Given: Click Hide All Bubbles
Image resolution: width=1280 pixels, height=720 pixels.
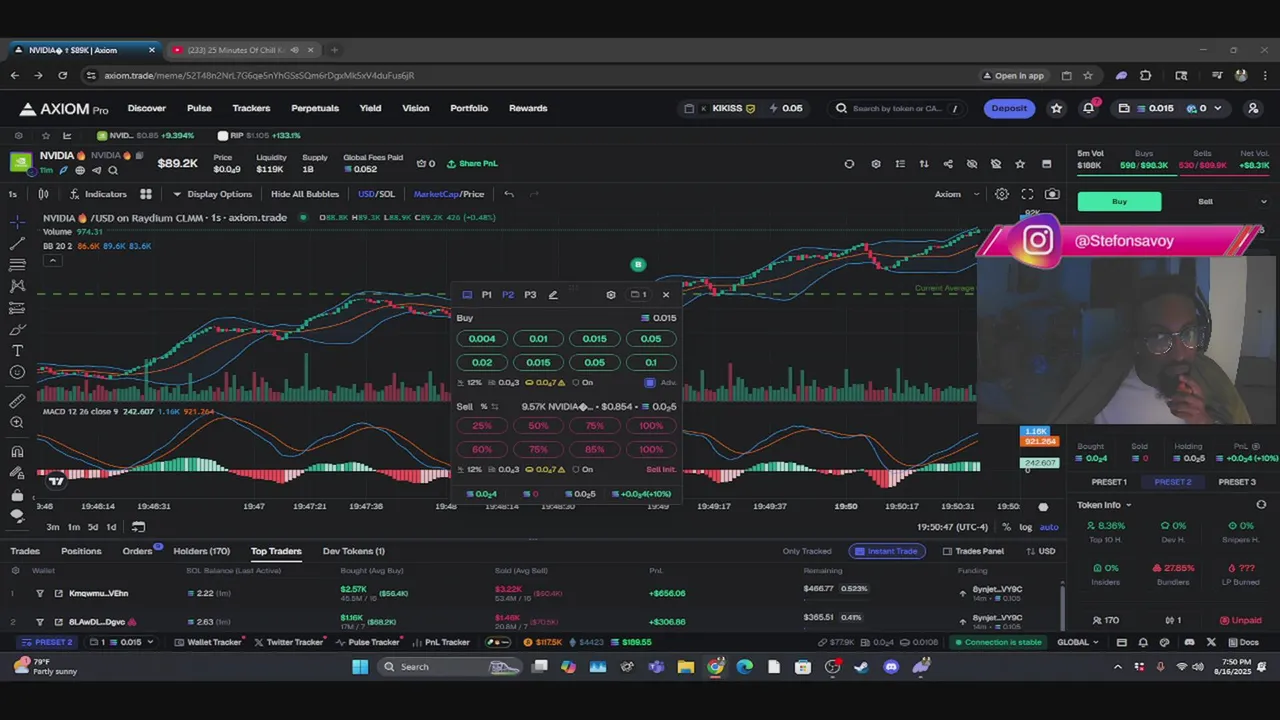Looking at the screenshot, I should pos(304,194).
